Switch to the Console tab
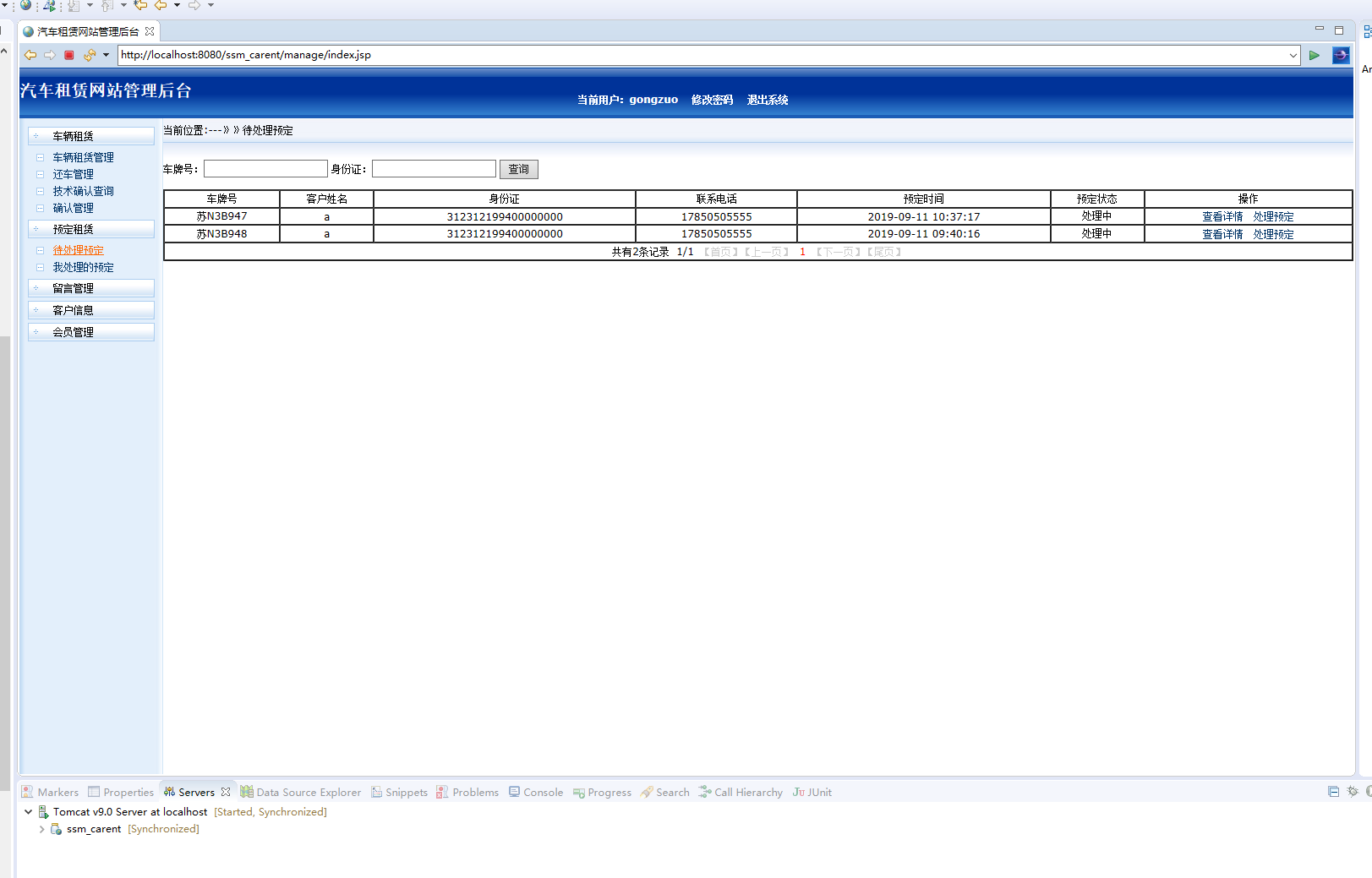Screen dimensions: 1372x878 (x=536, y=792)
